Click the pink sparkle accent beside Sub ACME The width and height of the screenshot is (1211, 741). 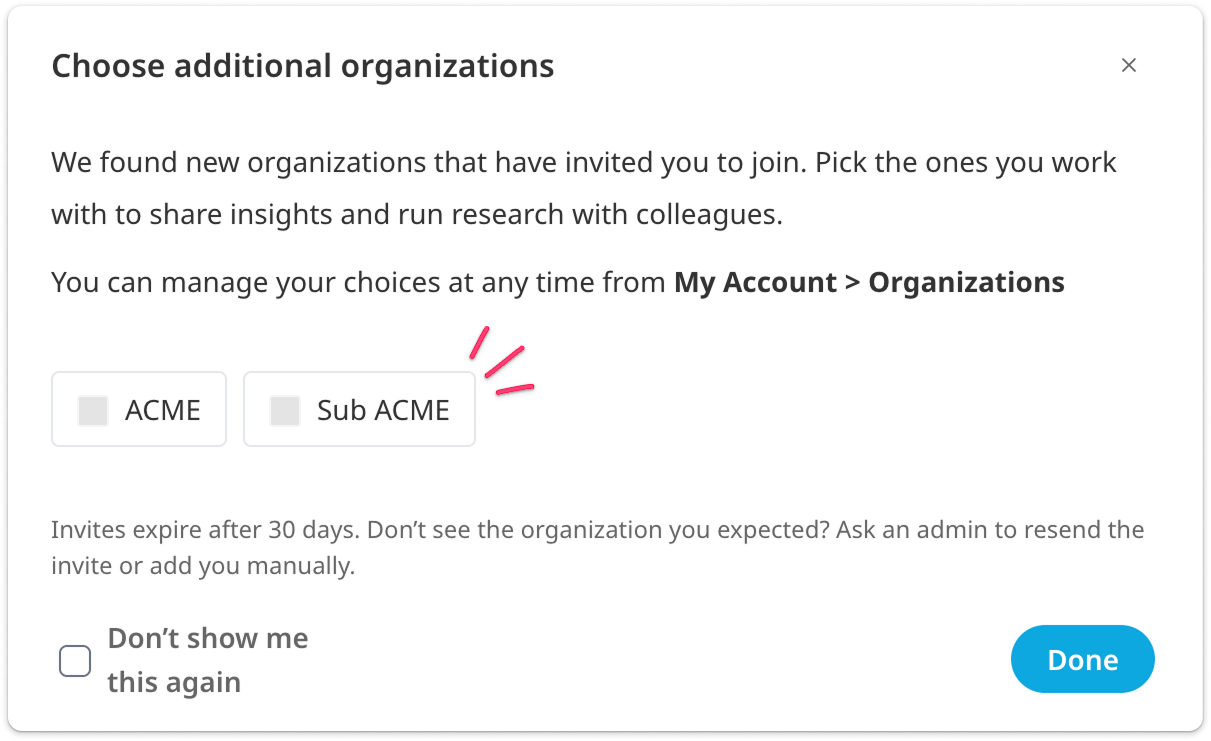[502, 361]
